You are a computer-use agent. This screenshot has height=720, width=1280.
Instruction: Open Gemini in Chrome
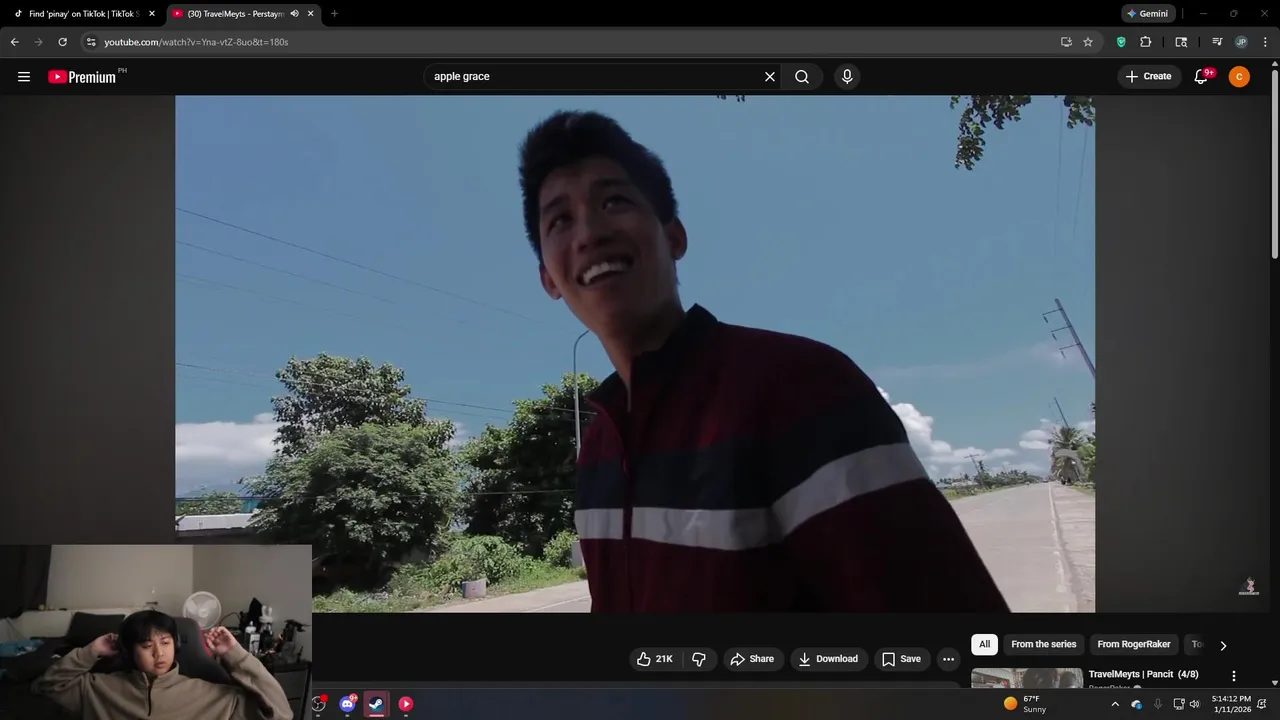(1147, 14)
